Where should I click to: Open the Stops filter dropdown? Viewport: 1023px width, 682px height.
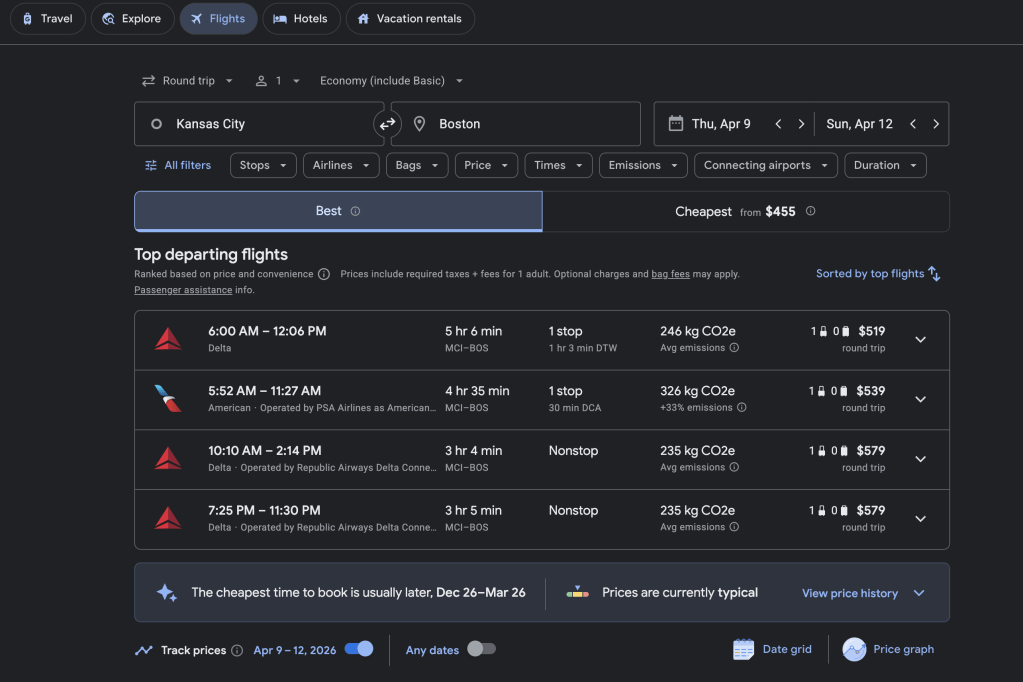(263, 166)
